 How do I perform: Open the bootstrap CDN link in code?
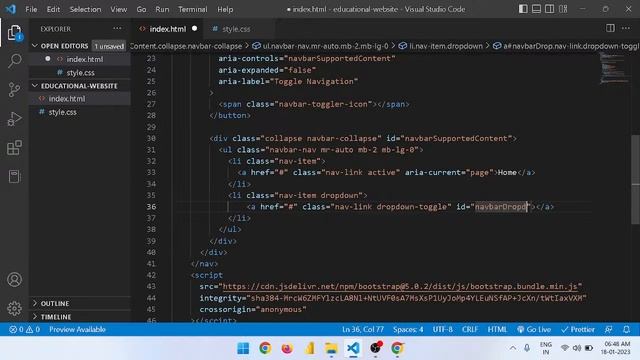[x=402, y=287]
